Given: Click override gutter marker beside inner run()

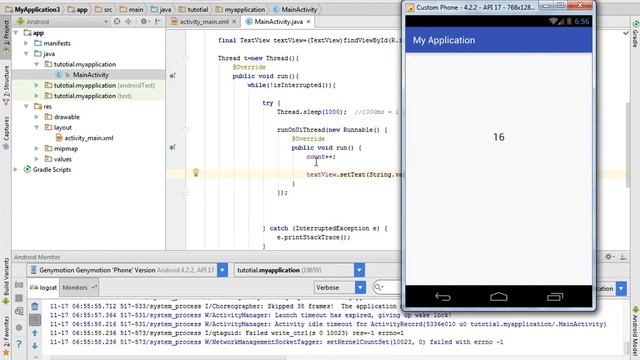Looking at the screenshot, I should click(x=173, y=147).
